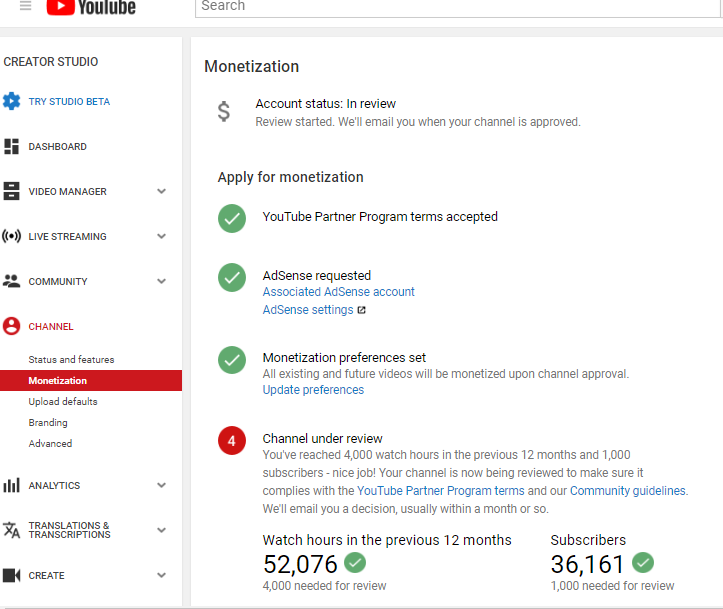Open Advanced channel settings
Viewport: 723px width, 609px height.
point(50,443)
